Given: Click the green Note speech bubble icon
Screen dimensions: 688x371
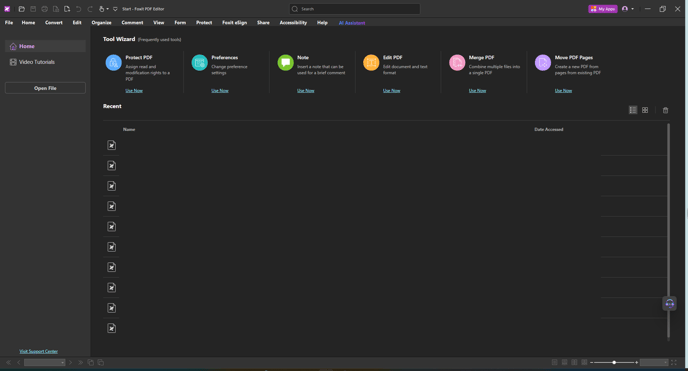Looking at the screenshot, I should 286,63.
